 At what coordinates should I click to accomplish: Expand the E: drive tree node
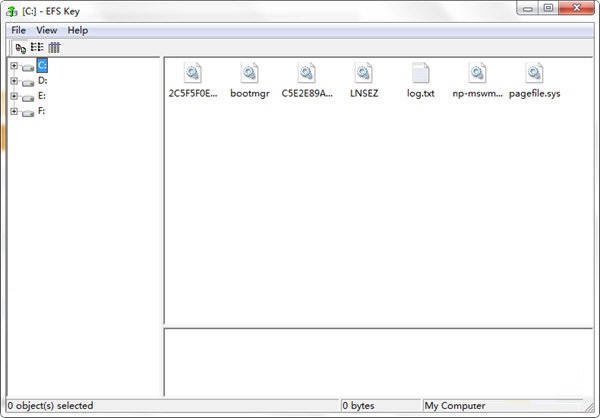pyautogui.click(x=14, y=96)
